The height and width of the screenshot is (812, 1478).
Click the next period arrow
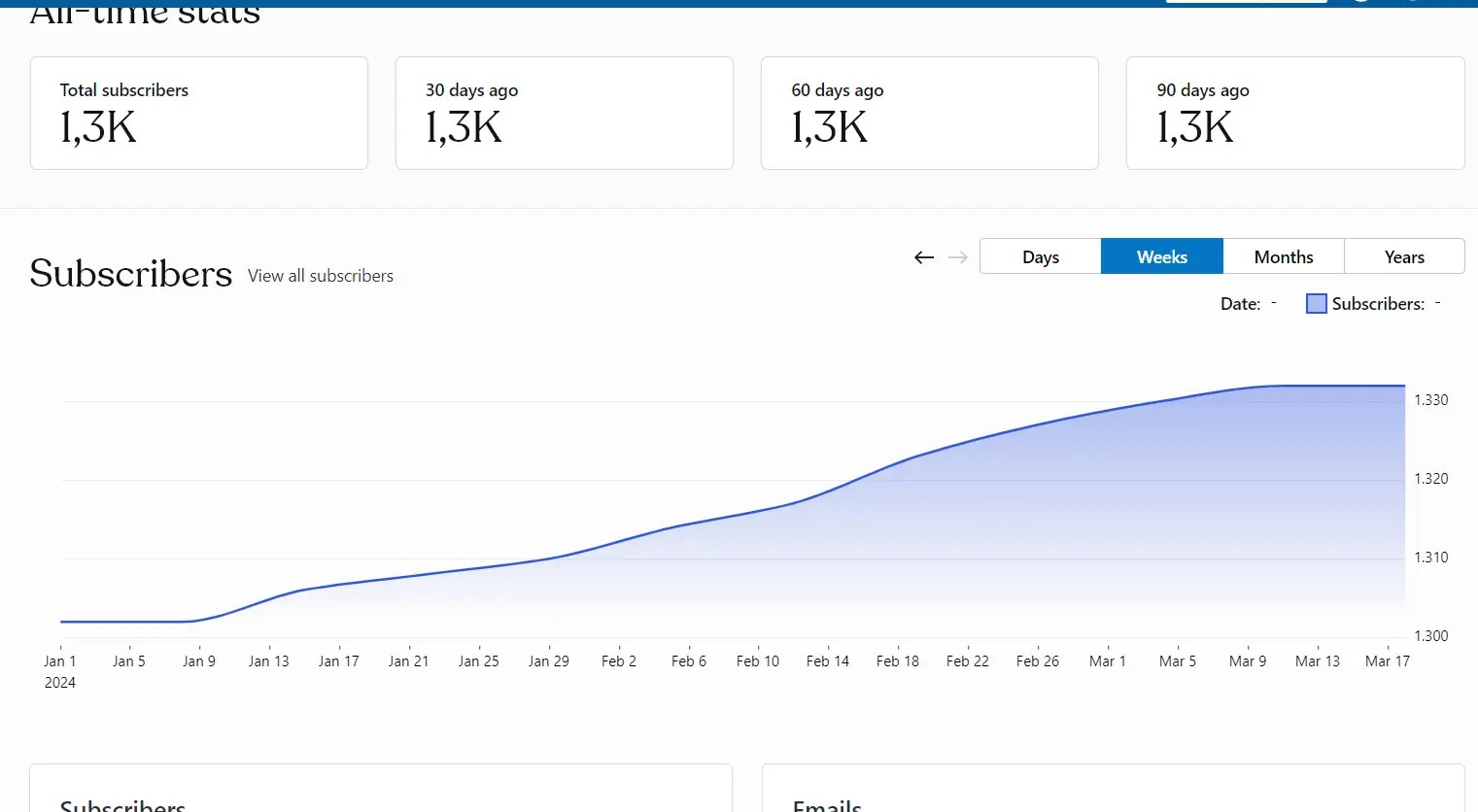pyautogui.click(x=958, y=256)
